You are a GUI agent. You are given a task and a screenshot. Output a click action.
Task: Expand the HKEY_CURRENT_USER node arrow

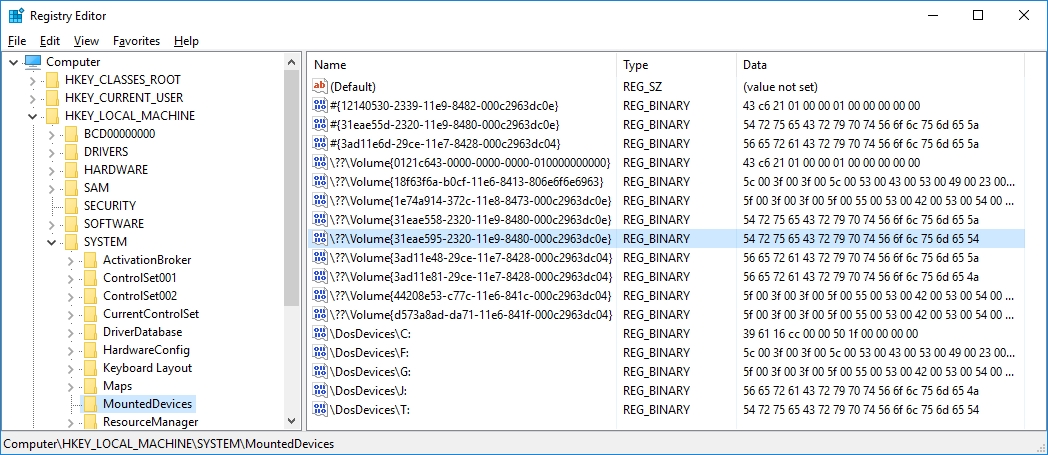pos(33,98)
